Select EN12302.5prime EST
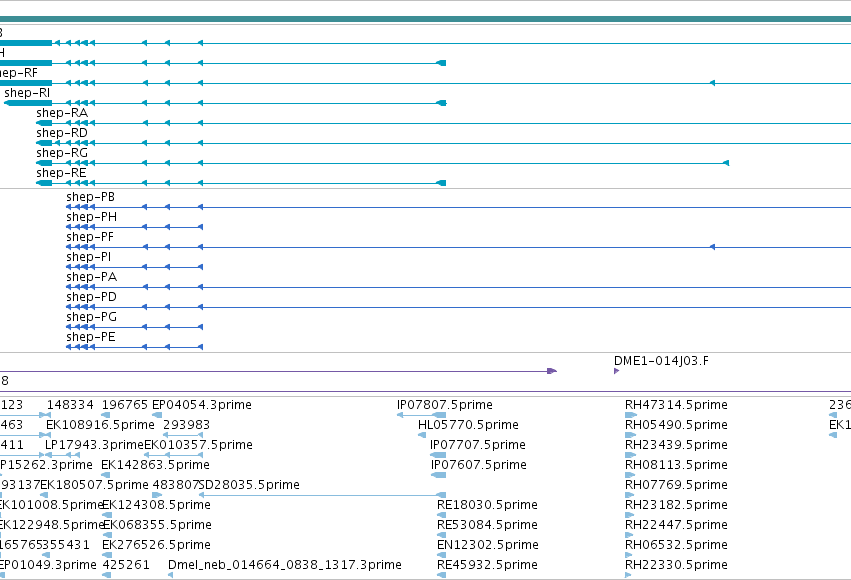The height and width of the screenshot is (580, 851). tap(488, 545)
